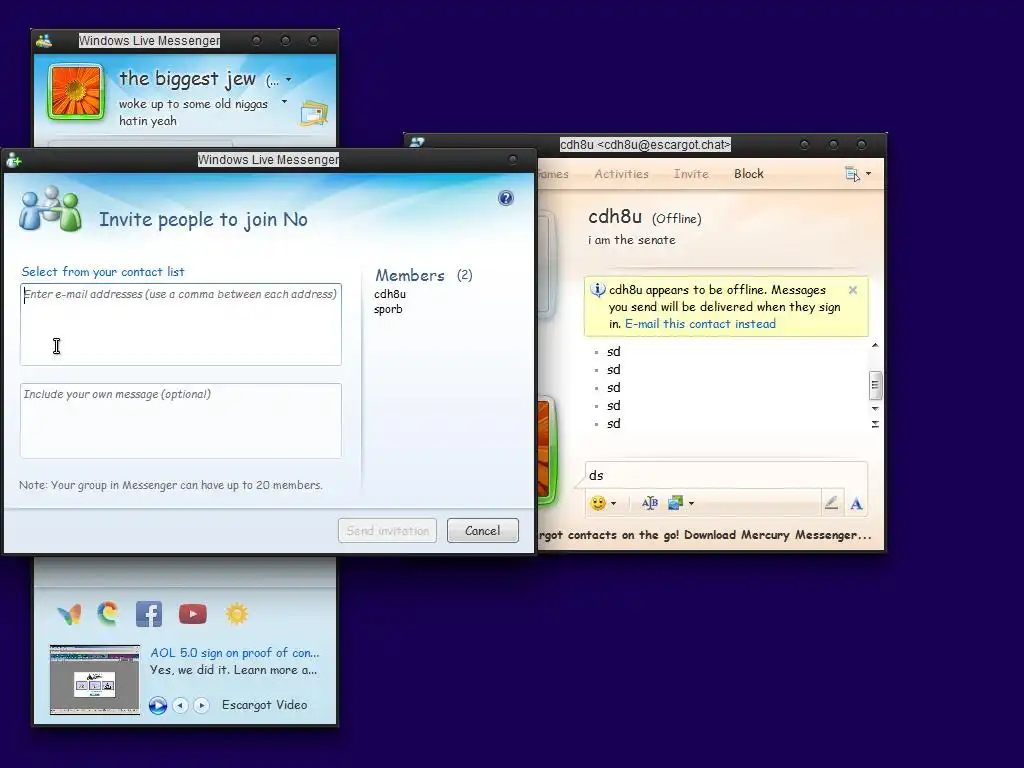Click chat scrollbar up arrow
Image resolution: width=1024 pixels, height=768 pixels.
(875, 345)
